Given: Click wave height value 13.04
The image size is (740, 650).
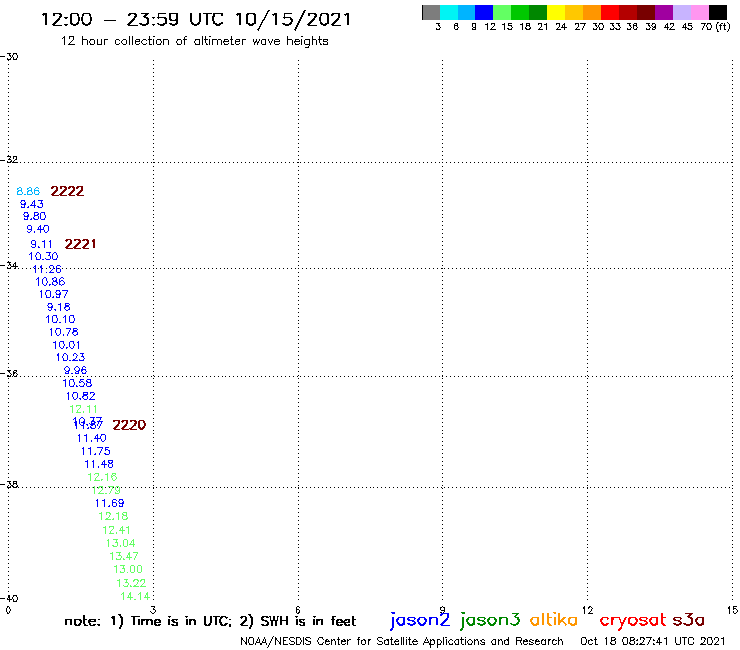Looking at the screenshot, I should (x=120, y=543).
